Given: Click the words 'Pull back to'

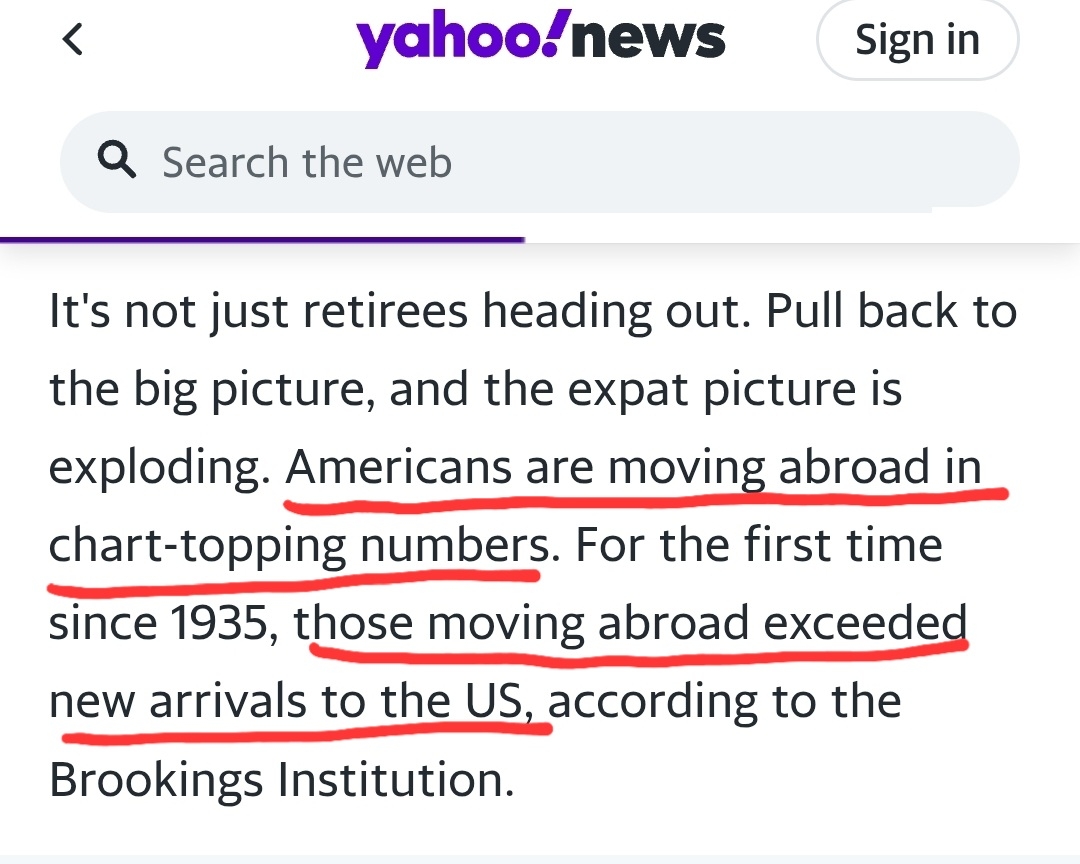Looking at the screenshot, I should click(891, 312).
